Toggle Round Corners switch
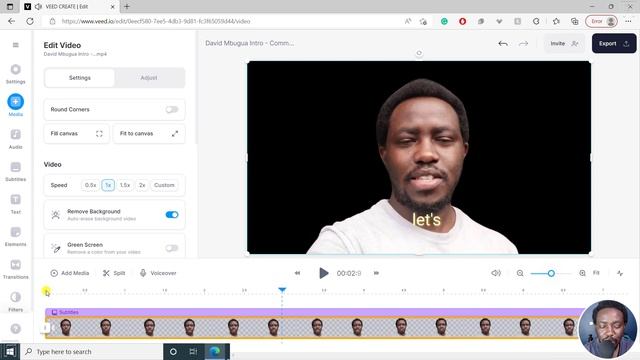This screenshot has width=640, height=360. pos(172,109)
